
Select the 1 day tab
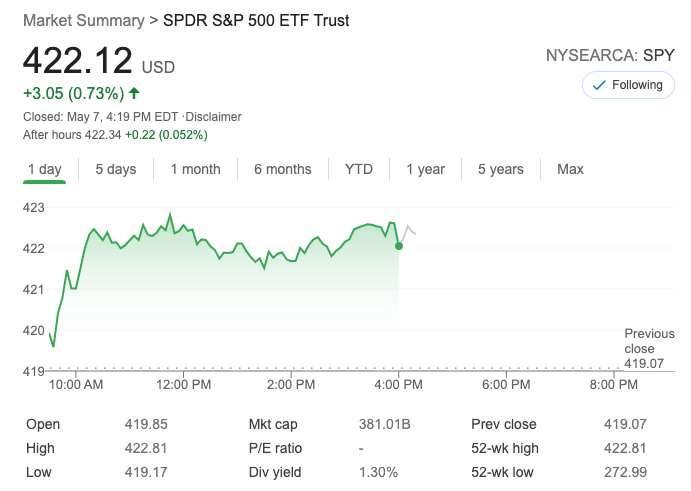pos(44,169)
